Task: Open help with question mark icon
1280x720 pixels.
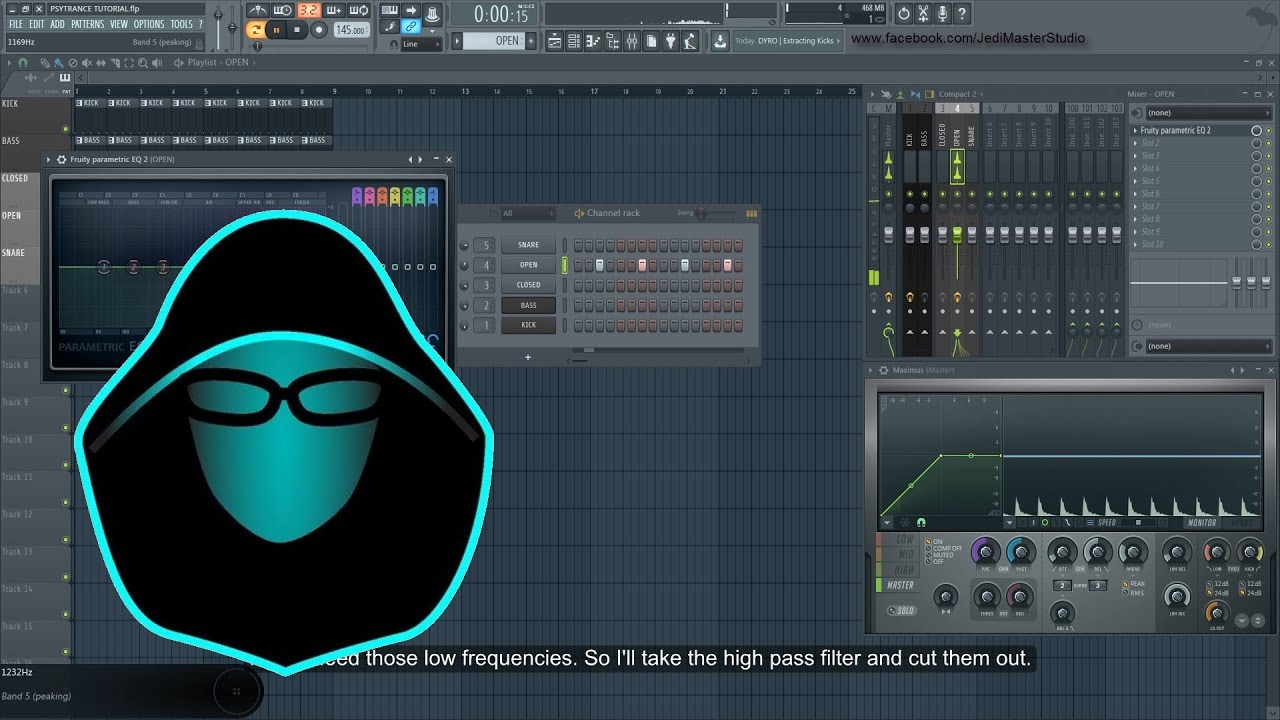Action: click(x=962, y=14)
